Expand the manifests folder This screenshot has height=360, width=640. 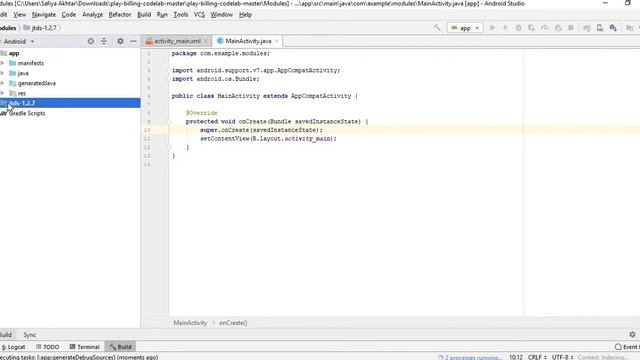point(3,63)
